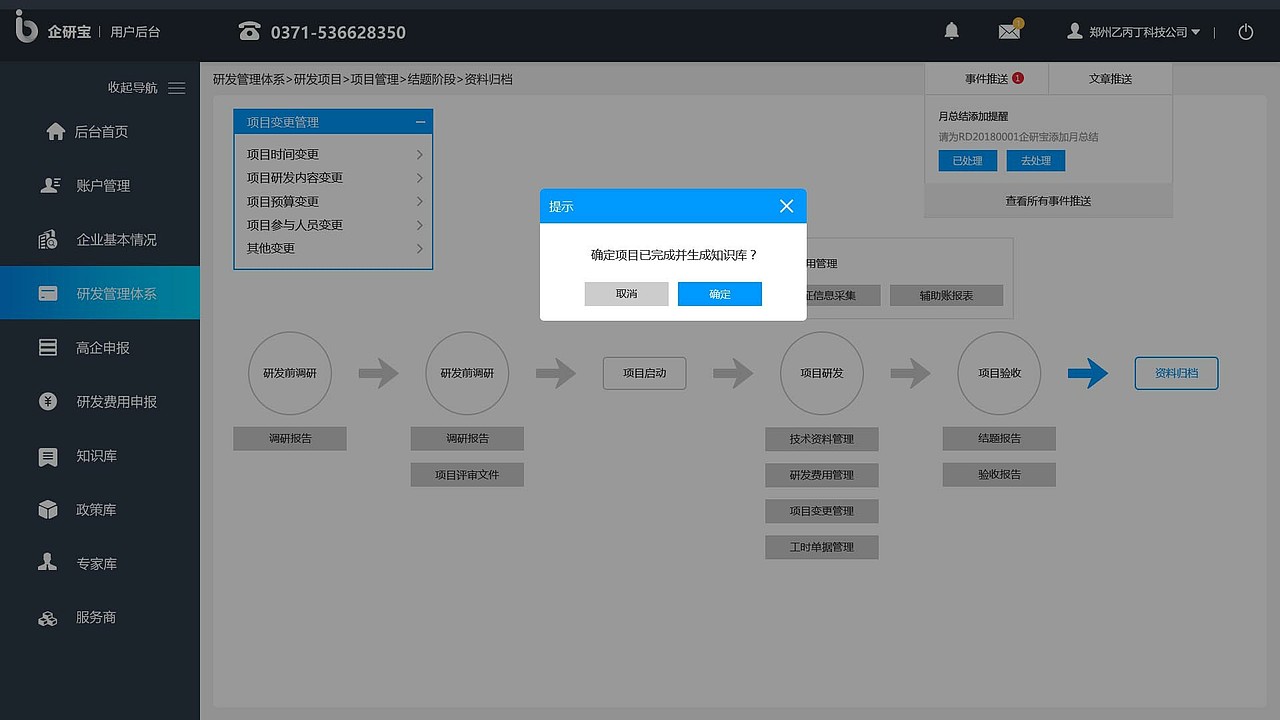The image size is (1280, 720).
Task: Click the home icon for 后台首页
Action: (x=56, y=131)
